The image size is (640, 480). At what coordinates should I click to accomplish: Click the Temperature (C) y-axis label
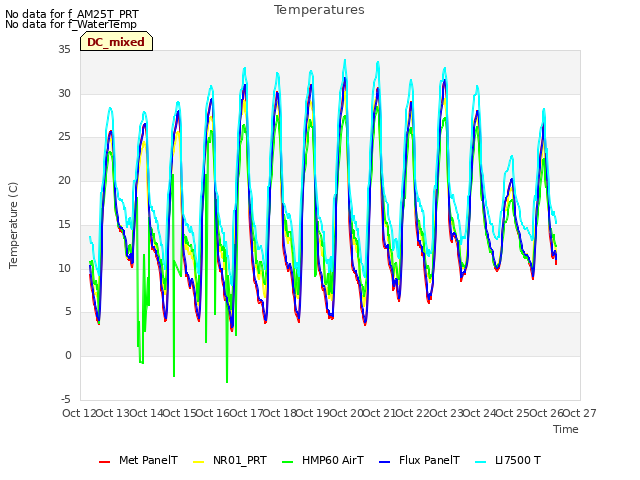13,225
